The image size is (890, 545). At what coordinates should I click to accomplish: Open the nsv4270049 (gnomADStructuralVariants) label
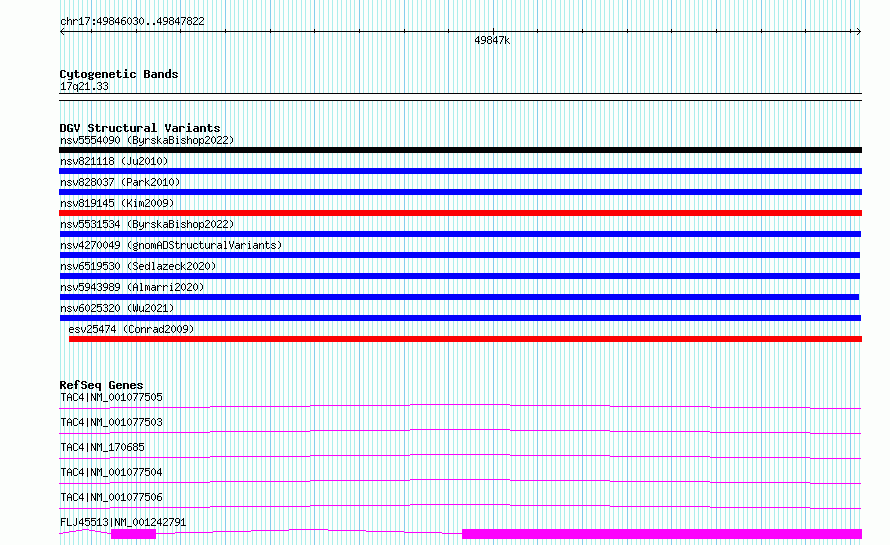pyautogui.click(x=171, y=245)
